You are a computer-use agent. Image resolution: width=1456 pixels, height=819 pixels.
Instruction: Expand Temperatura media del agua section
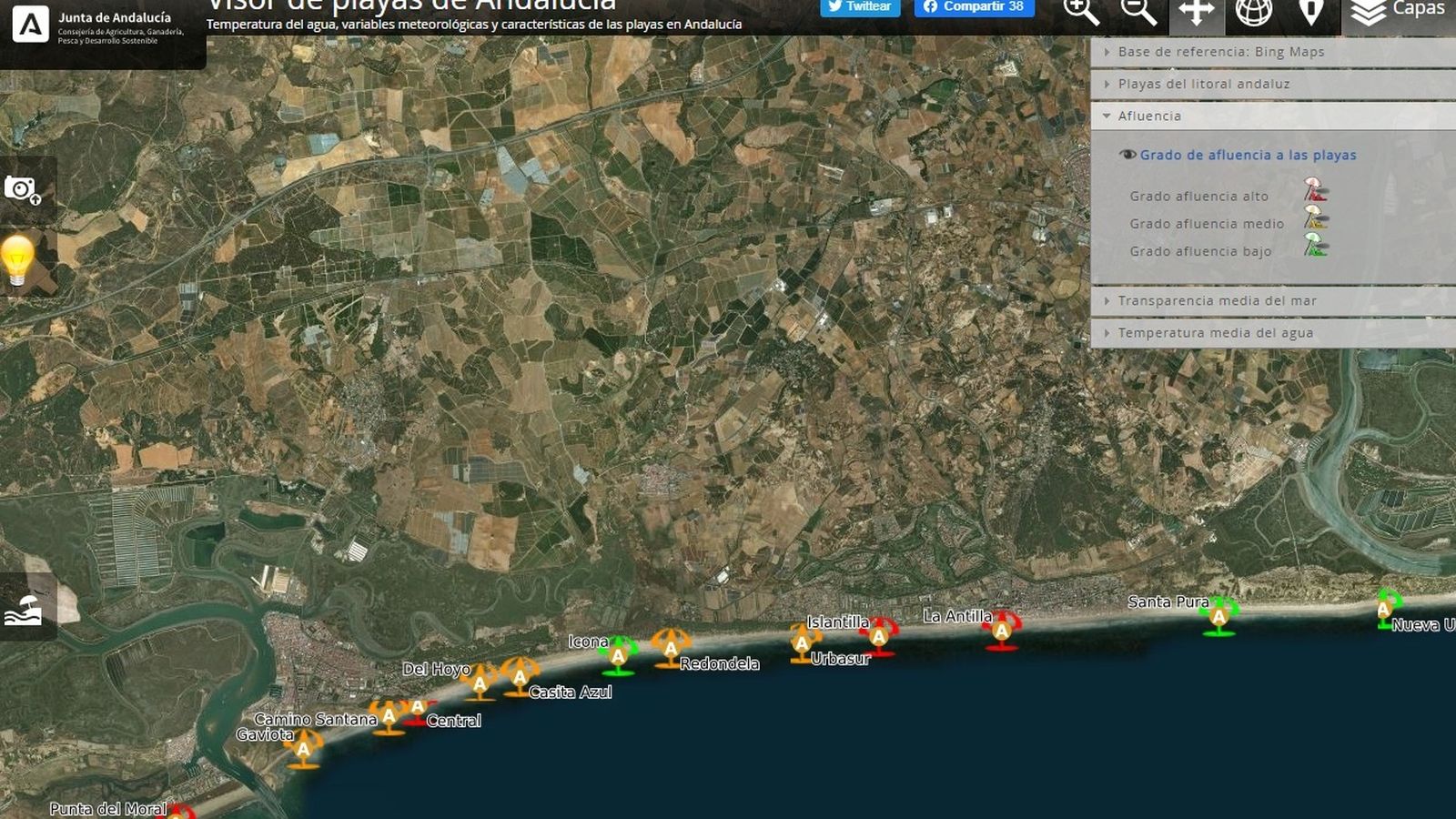pyautogui.click(x=1215, y=333)
